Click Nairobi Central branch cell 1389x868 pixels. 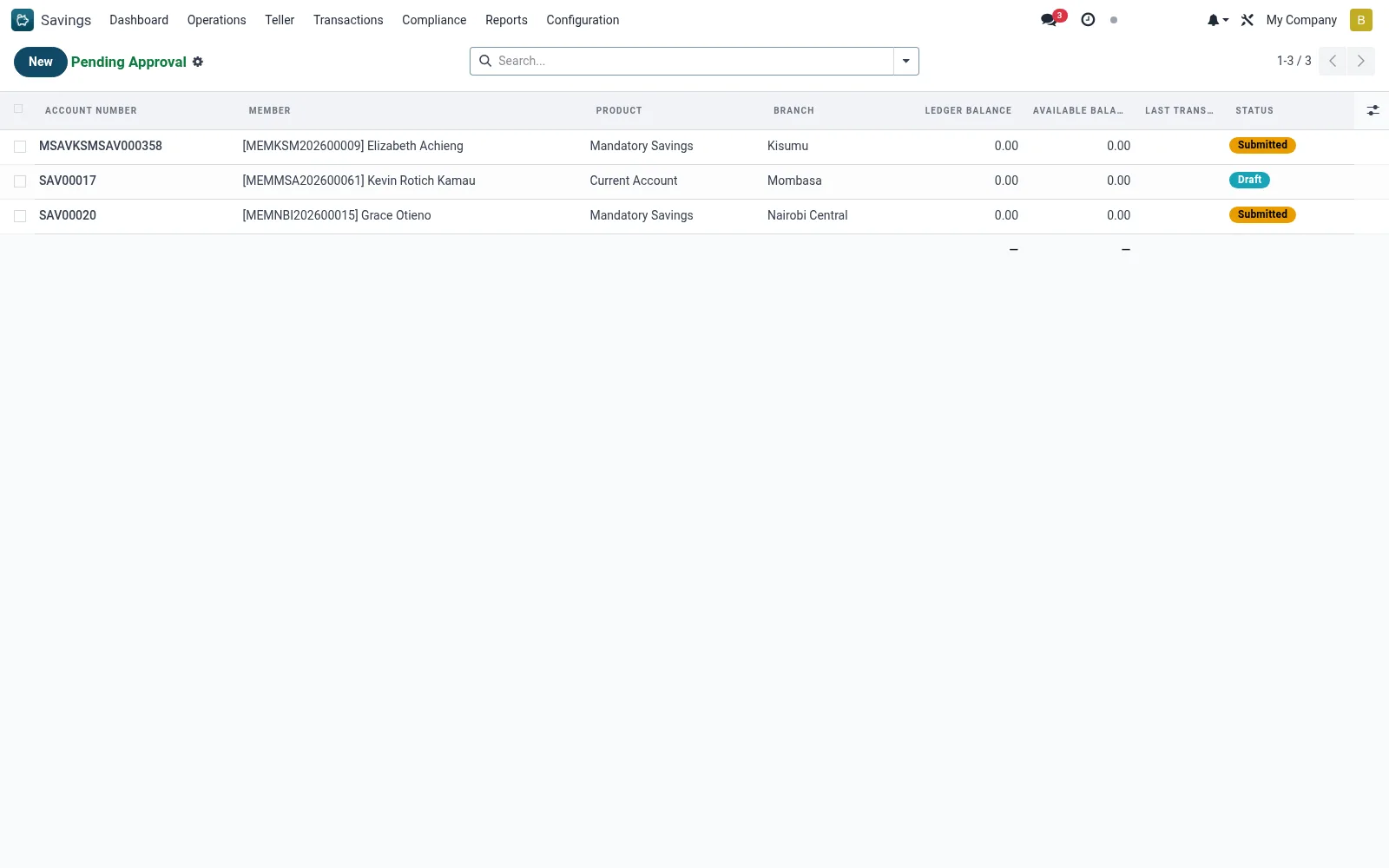807,215
